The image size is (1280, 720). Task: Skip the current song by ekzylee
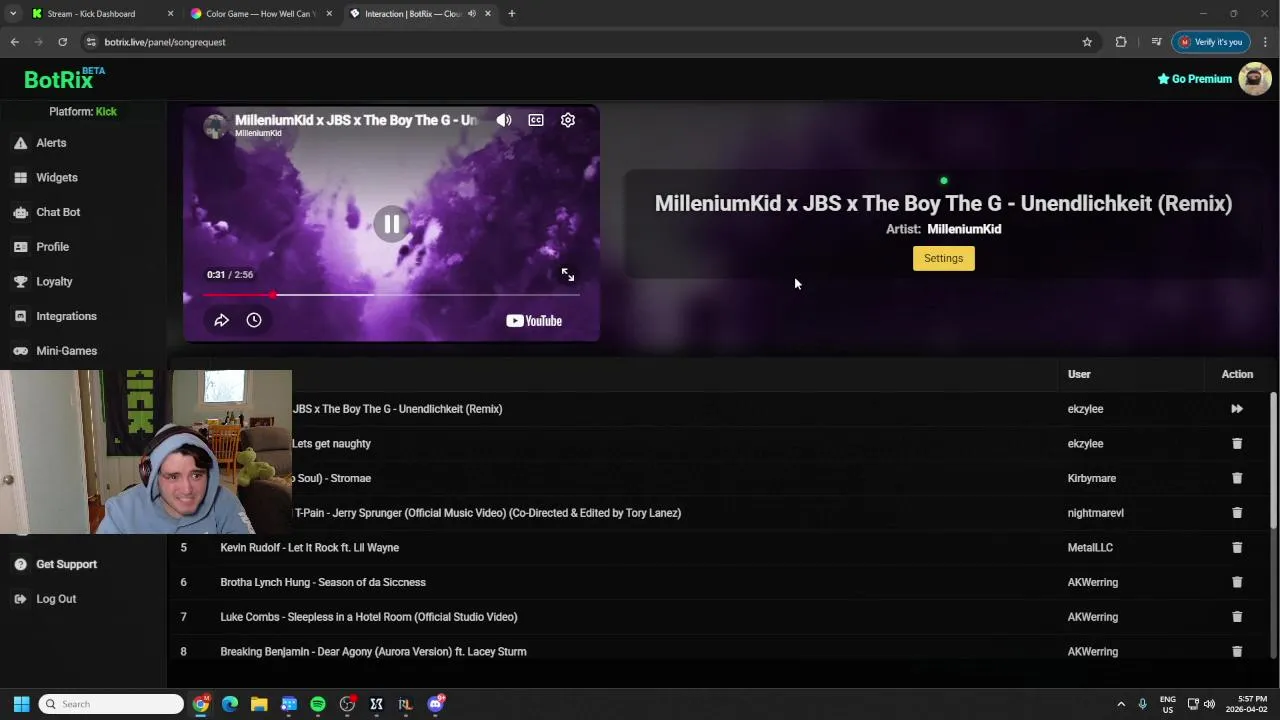(1237, 409)
